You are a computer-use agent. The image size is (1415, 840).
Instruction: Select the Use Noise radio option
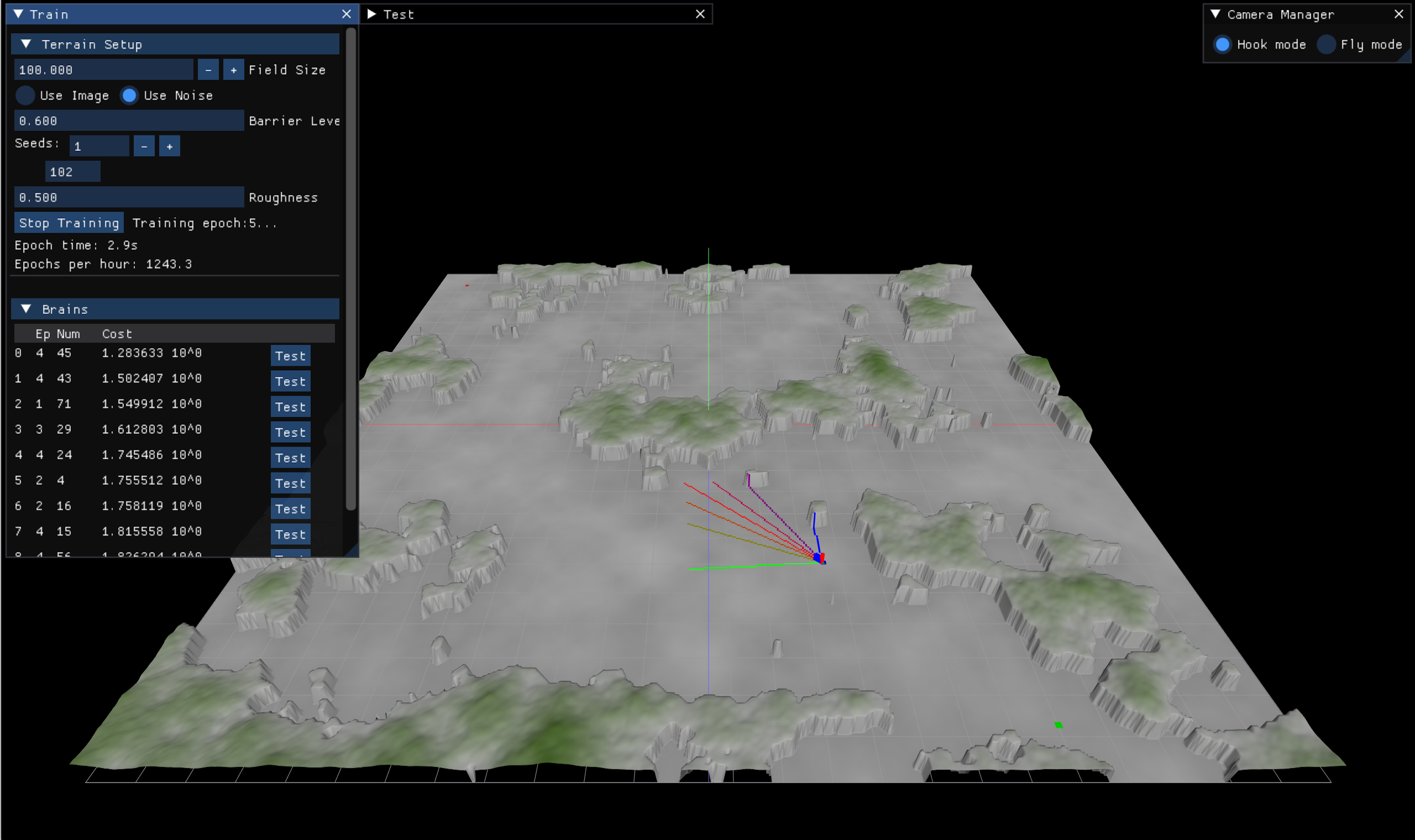point(129,96)
